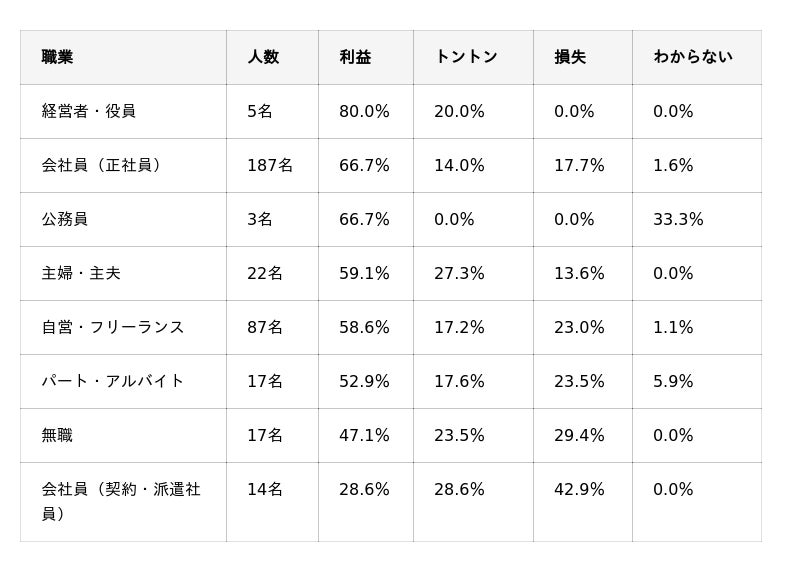This screenshot has width=800, height=572.
Task: Select the 無職 row label
Action: pyautogui.click(x=57, y=435)
